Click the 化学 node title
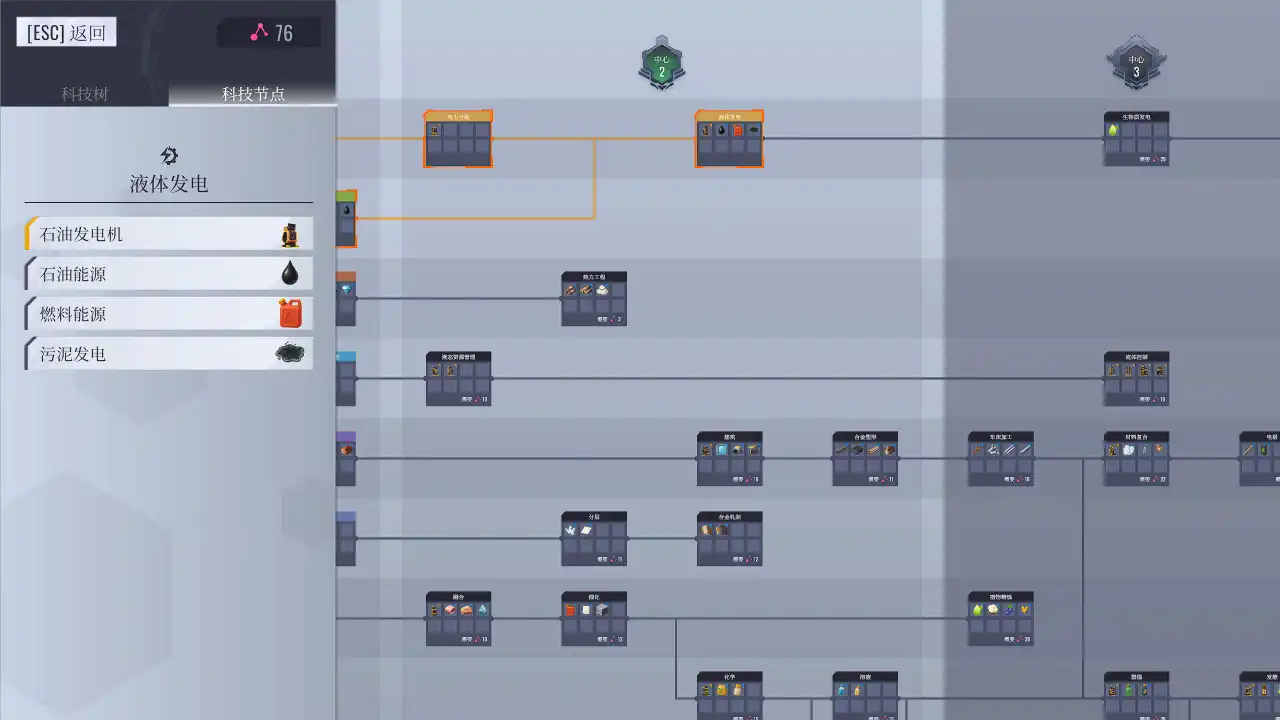Image resolution: width=1280 pixels, height=720 pixels. point(730,676)
